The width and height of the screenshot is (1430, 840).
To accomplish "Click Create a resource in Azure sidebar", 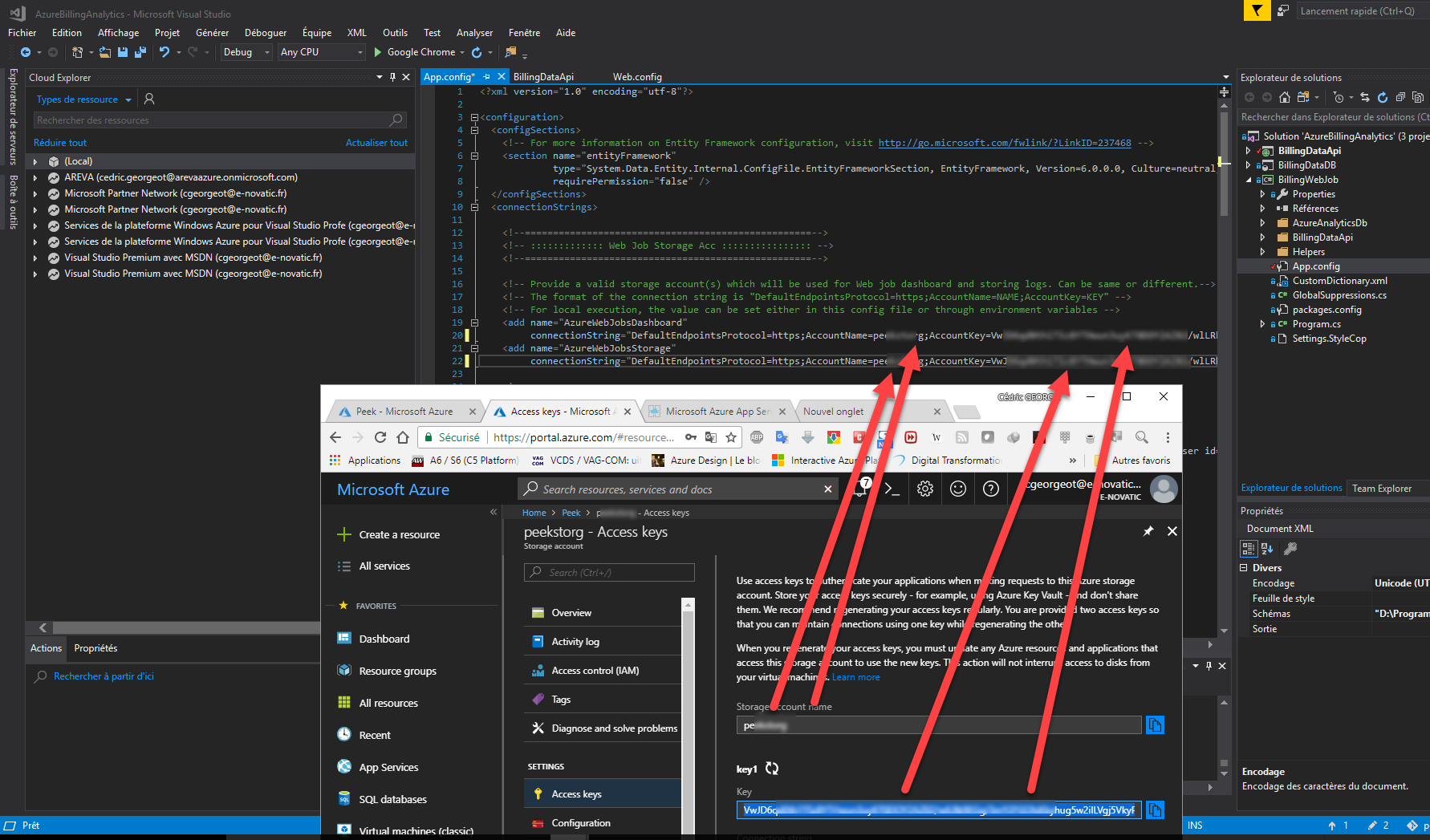I will tap(399, 535).
